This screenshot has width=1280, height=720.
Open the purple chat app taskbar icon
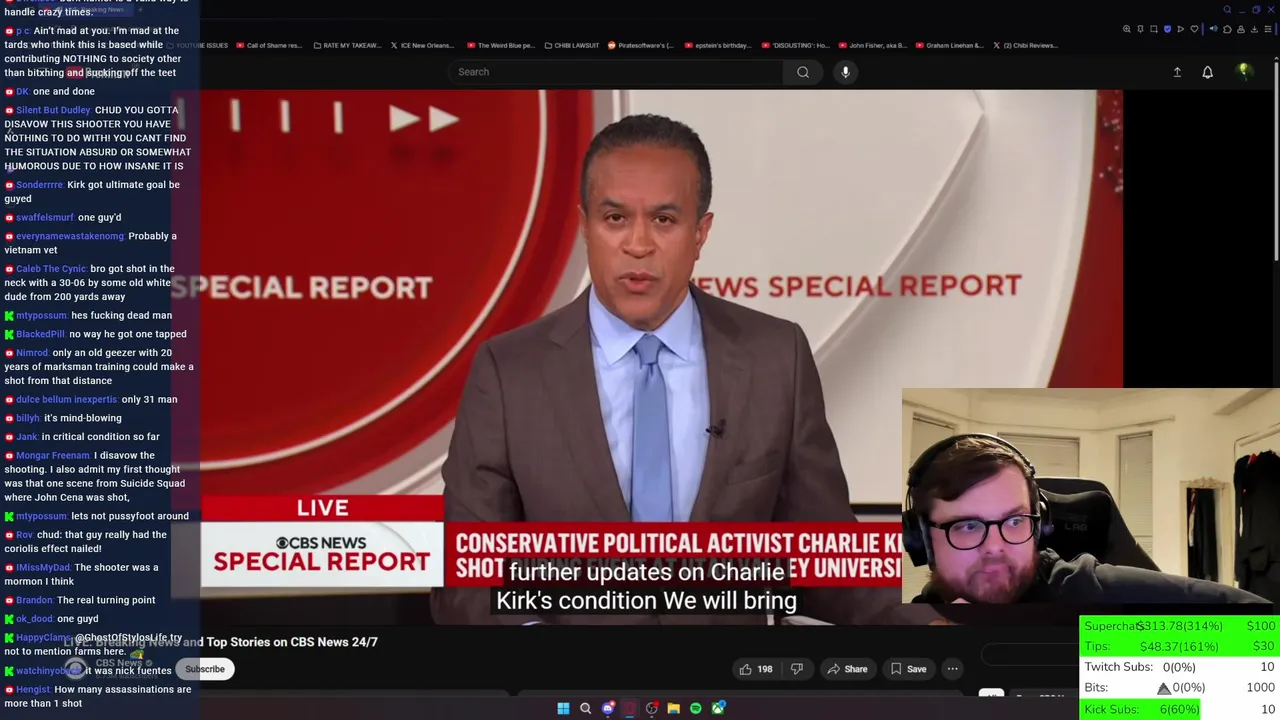[608, 708]
